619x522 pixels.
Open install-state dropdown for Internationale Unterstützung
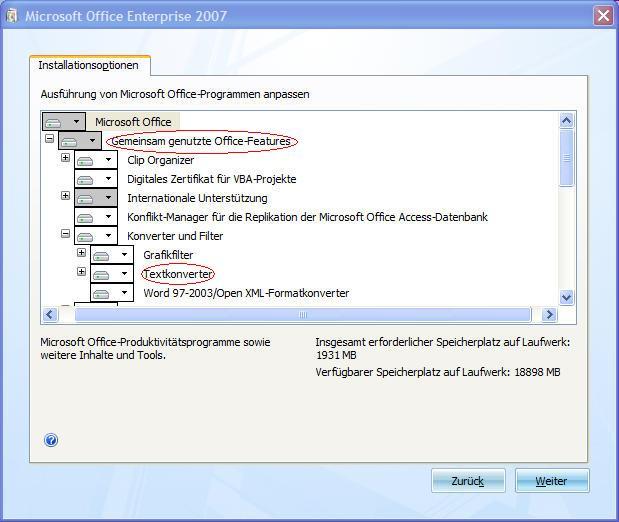click(96, 198)
